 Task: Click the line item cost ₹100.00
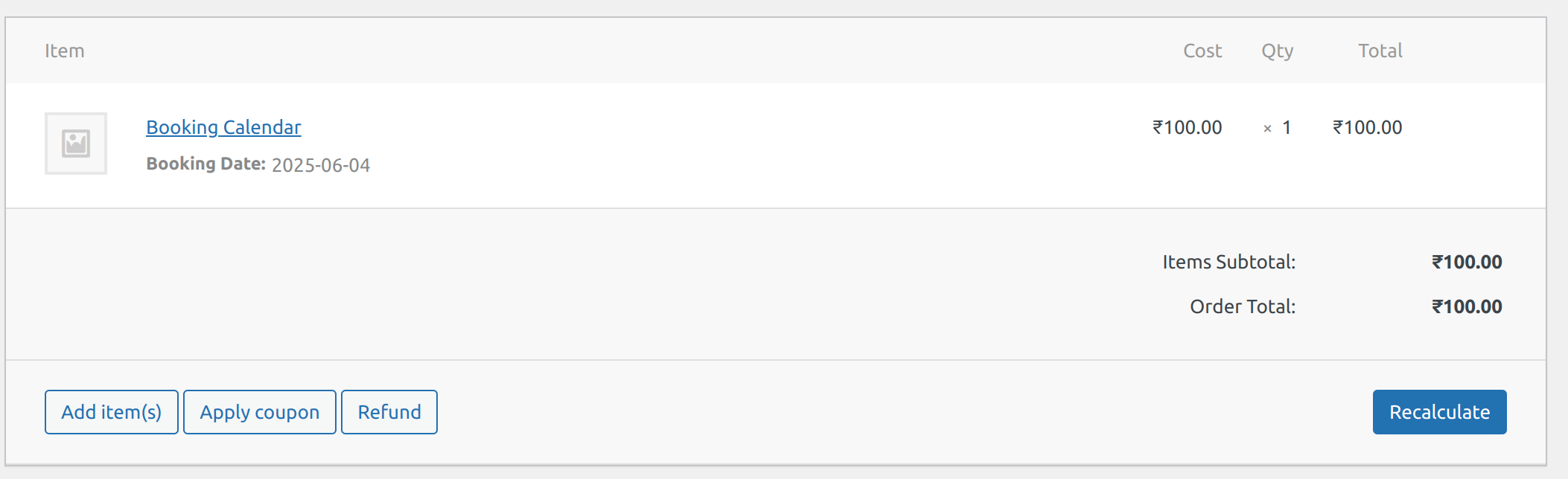coord(1188,127)
